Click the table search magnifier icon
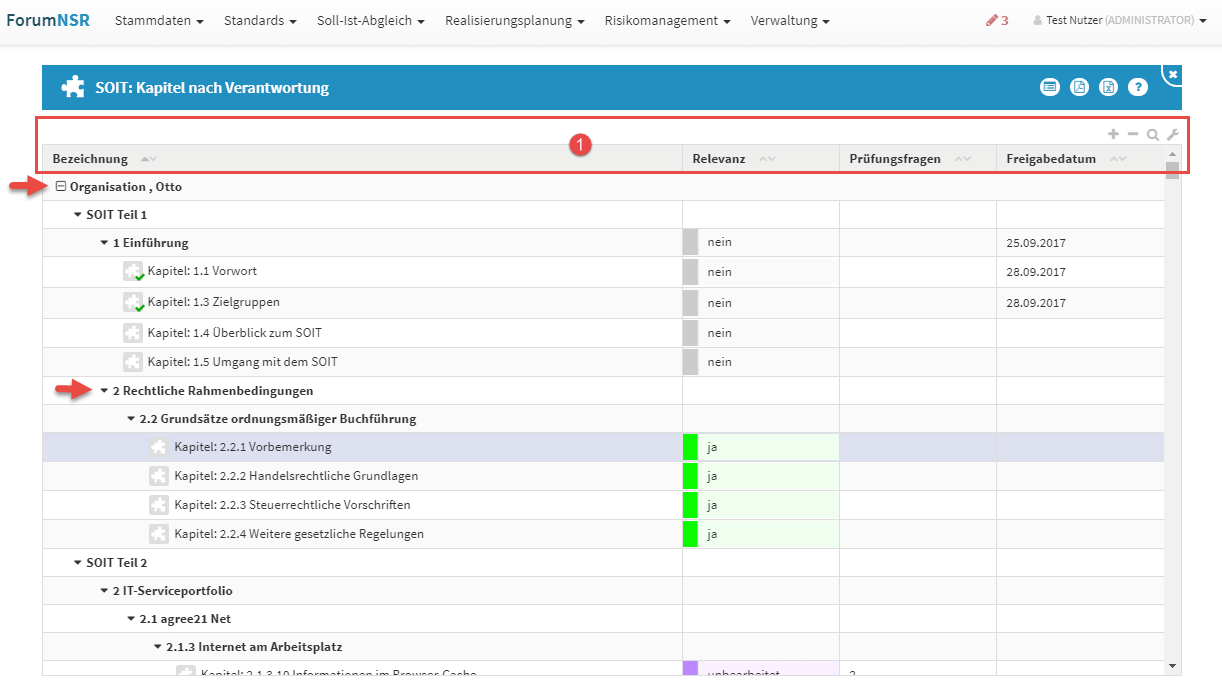Screen dimensions: 1222x693 click(1153, 135)
